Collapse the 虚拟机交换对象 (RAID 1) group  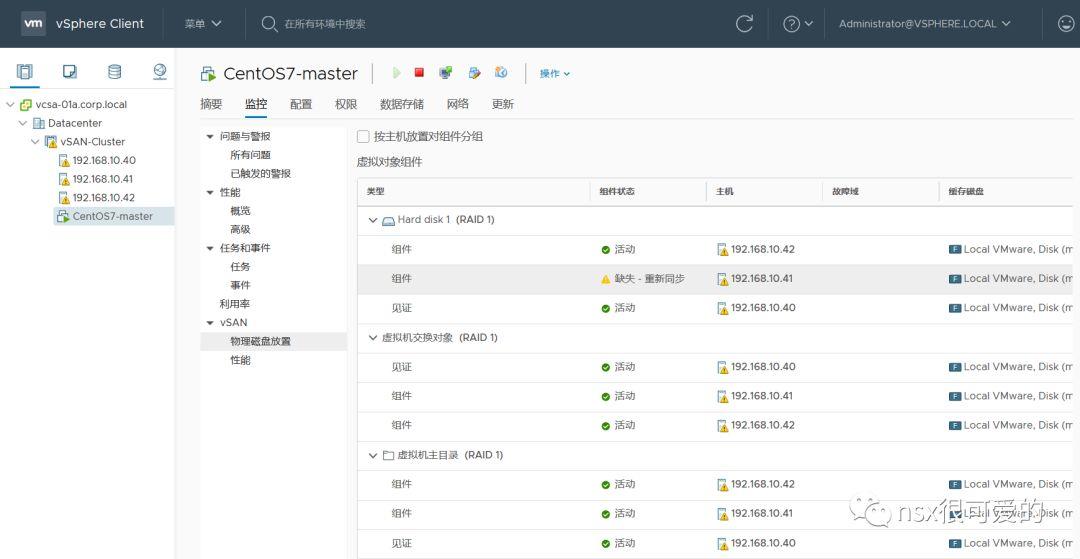point(373,338)
